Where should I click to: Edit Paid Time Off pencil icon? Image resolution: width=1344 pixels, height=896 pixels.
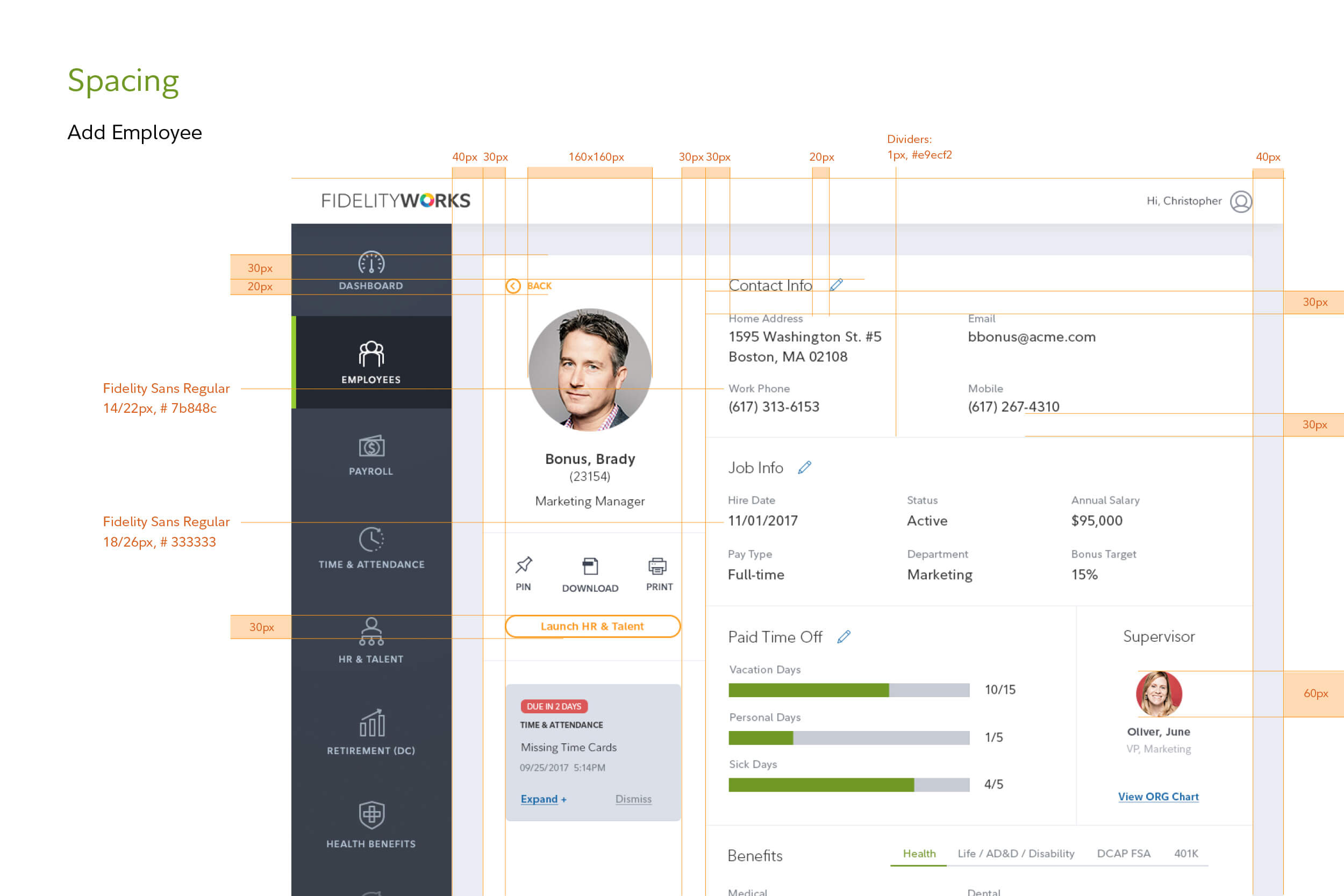843,636
